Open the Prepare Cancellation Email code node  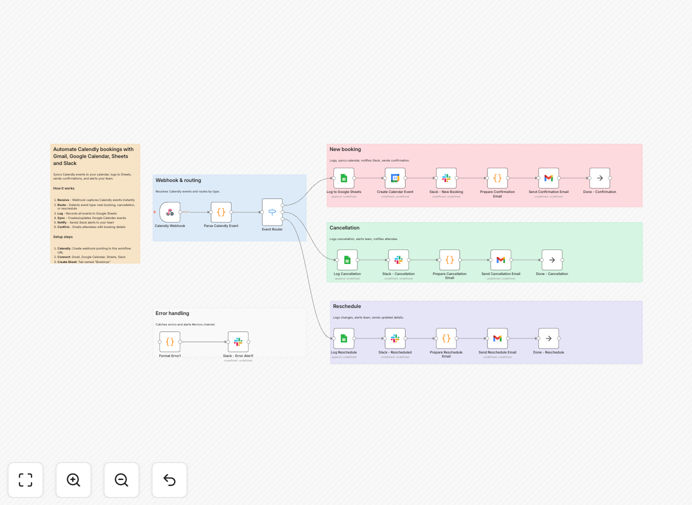click(x=450, y=260)
